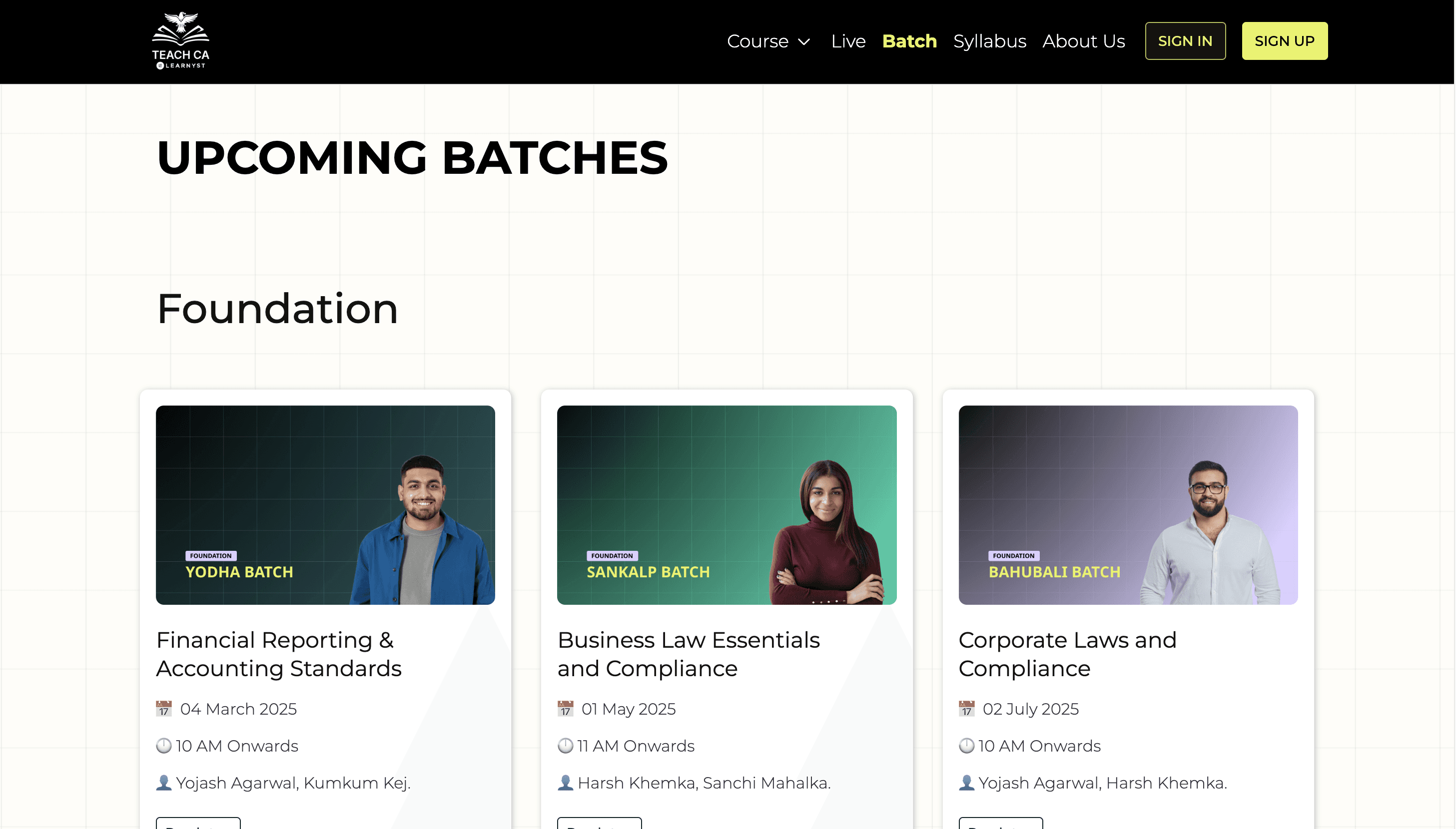
Task: Open the Sankalp Batch banner image
Action: (x=727, y=504)
